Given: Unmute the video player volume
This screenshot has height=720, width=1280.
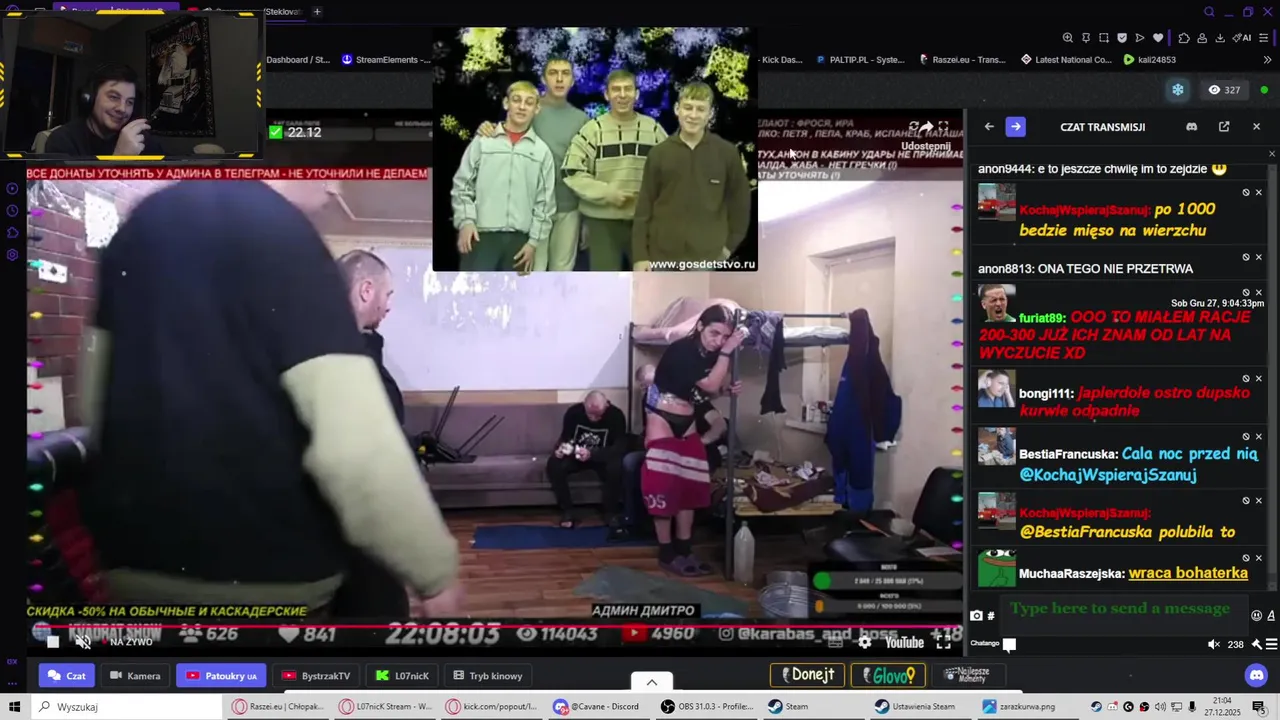Looking at the screenshot, I should coord(84,642).
